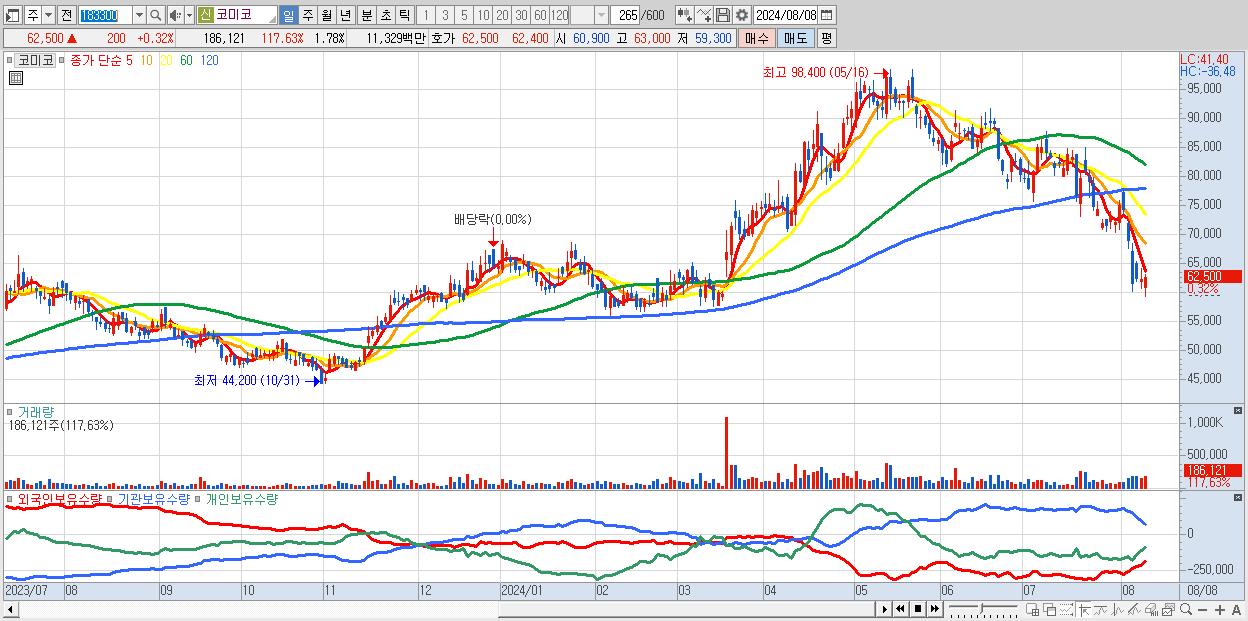Open chart settings gear icon

pos(741,15)
